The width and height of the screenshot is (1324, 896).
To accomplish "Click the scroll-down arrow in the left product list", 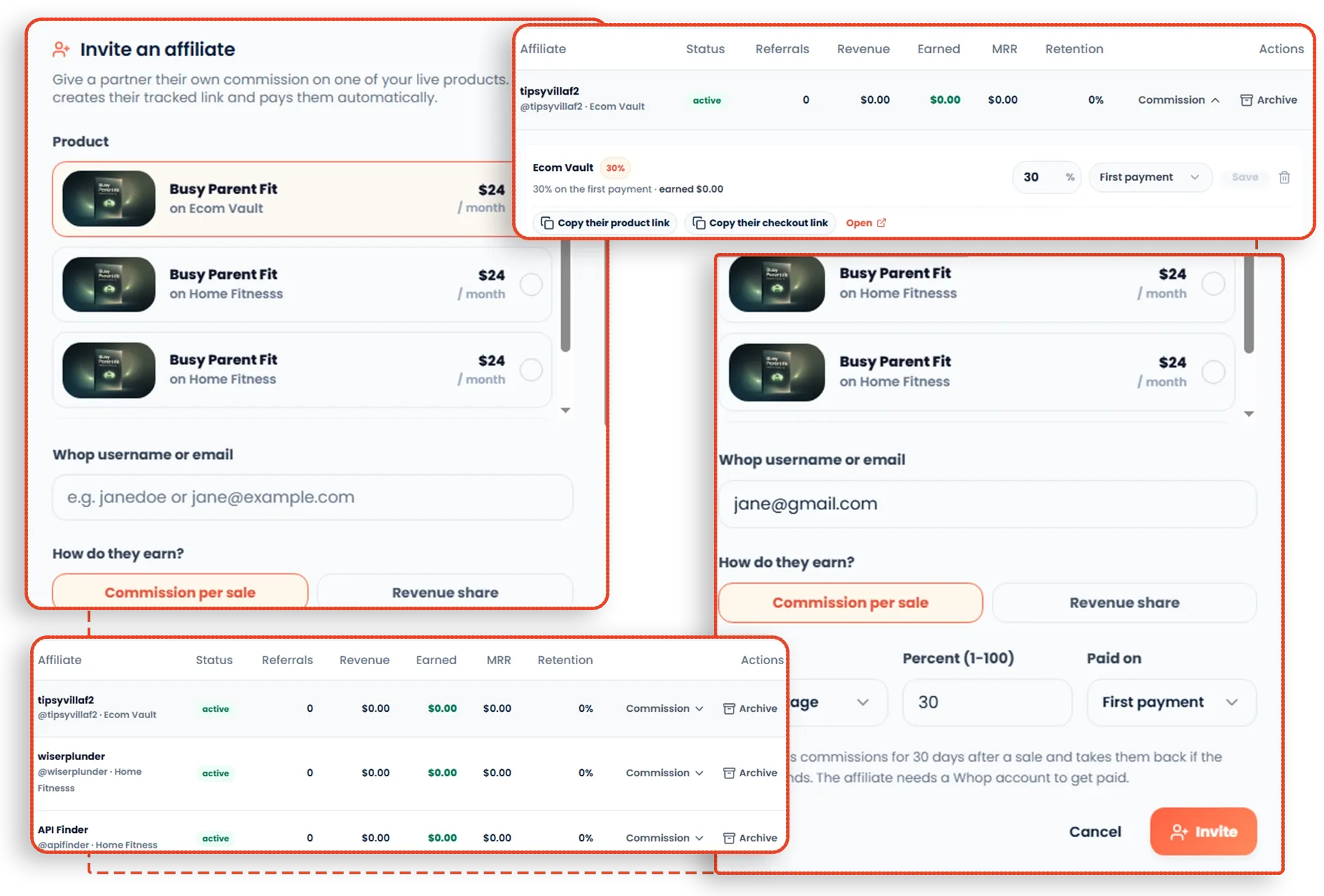I will (x=565, y=411).
